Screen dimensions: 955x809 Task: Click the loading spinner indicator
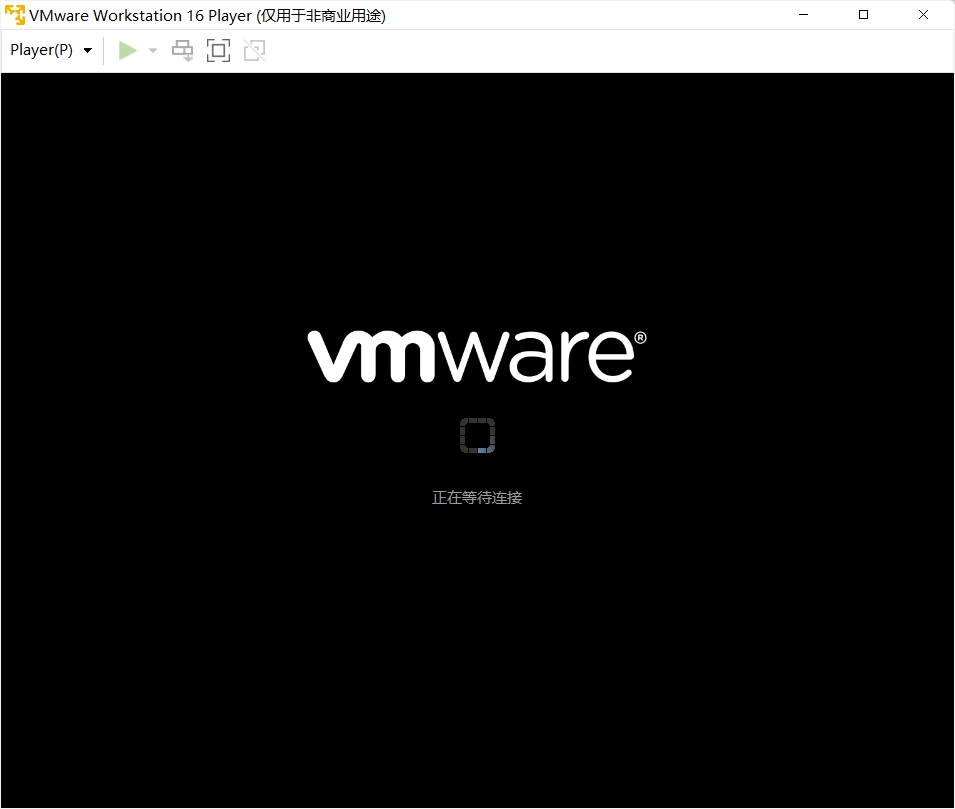tap(478, 436)
